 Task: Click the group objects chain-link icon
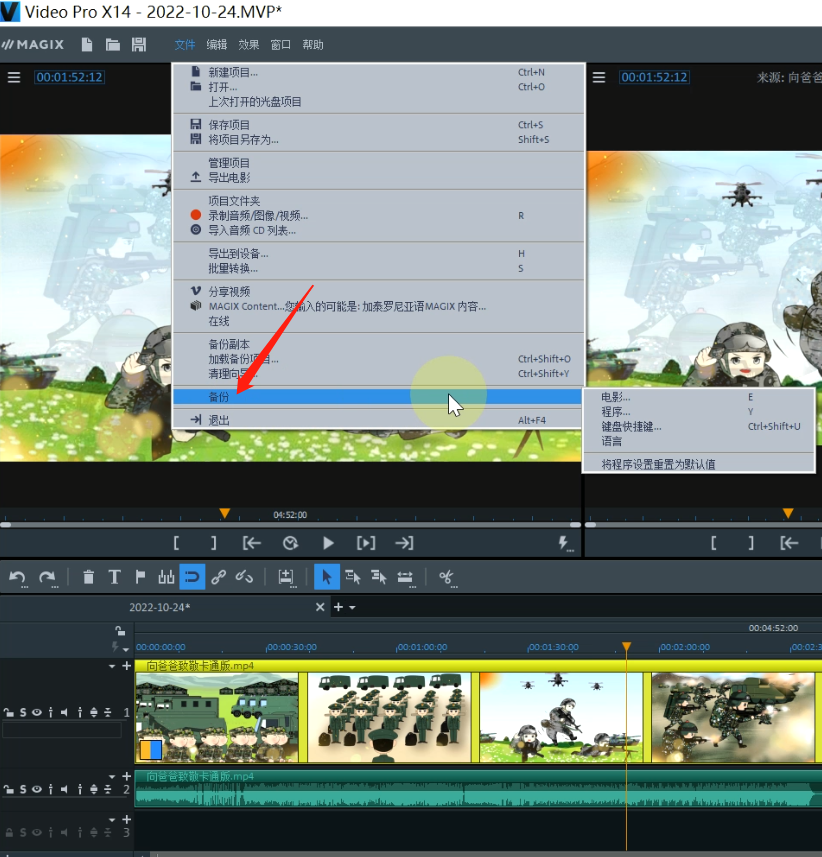(219, 577)
